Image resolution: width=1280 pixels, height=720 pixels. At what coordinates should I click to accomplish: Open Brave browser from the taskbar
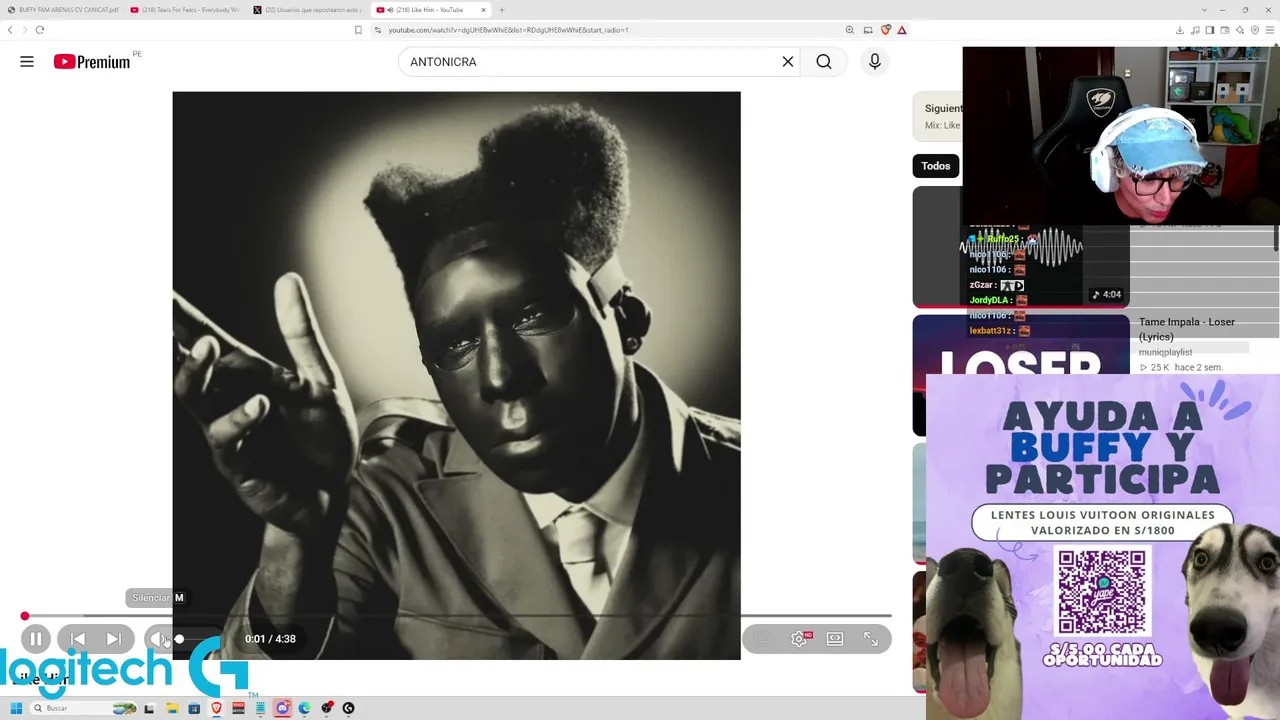pyautogui.click(x=216, y=708)
